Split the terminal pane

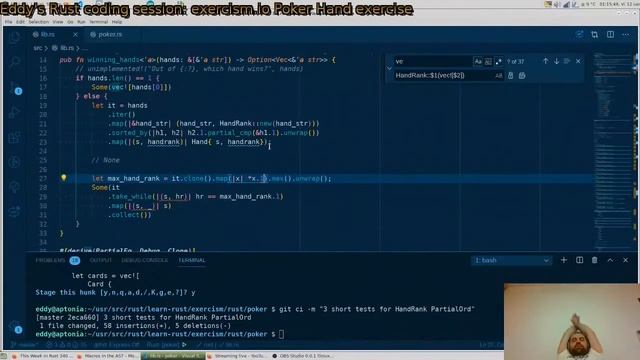(x=579, y=260)
